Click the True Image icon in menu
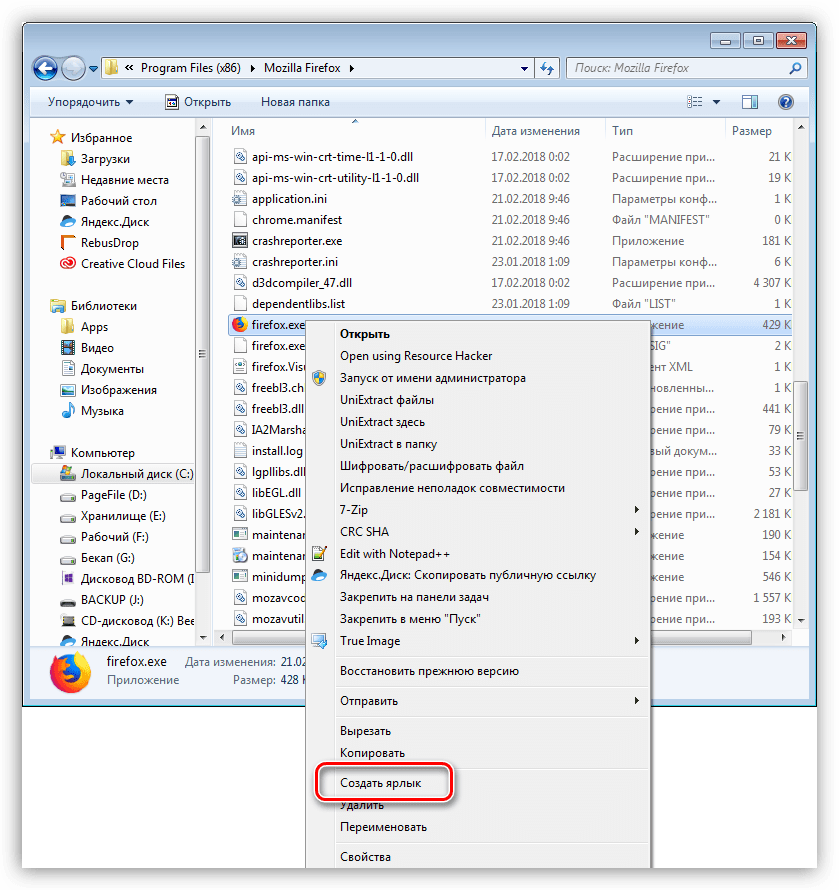This screenshot has width=839, height=890. click(x=320, y=641)
